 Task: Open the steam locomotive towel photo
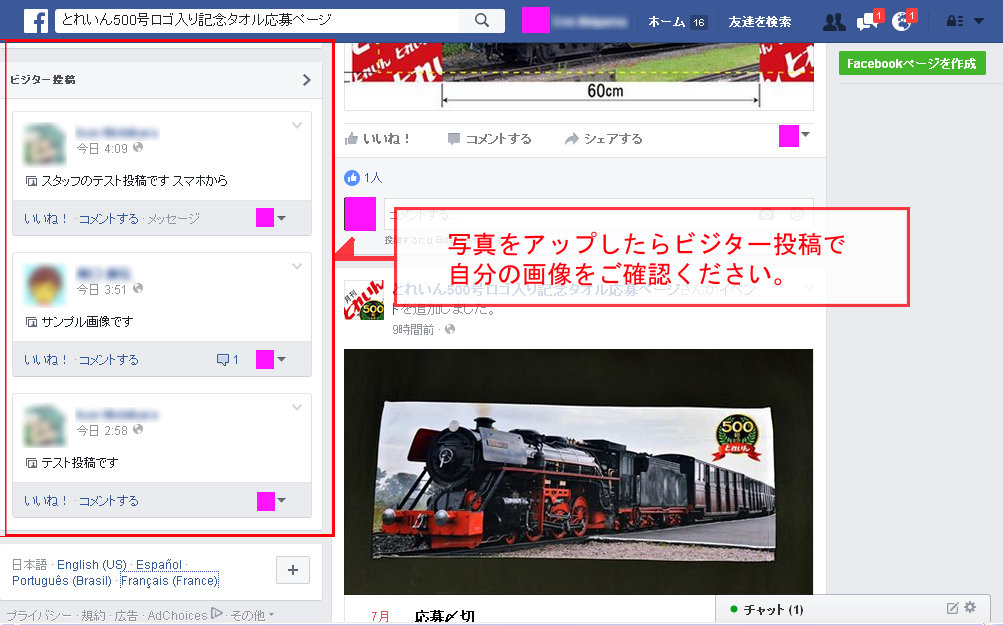click(578, 471)
